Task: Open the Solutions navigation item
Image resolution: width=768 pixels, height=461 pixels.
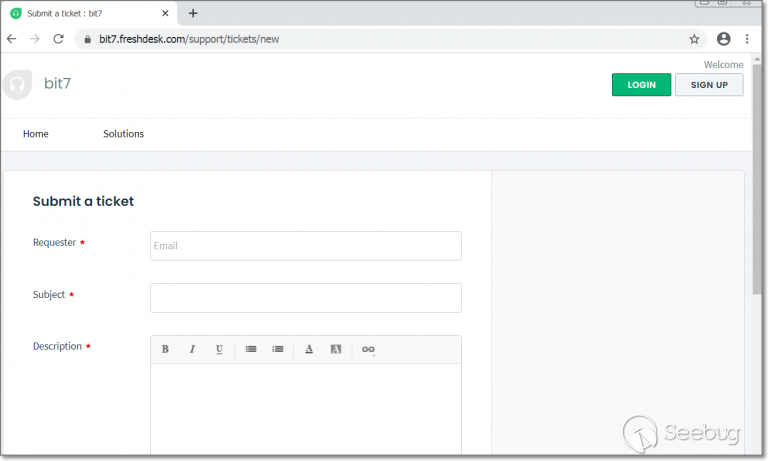Action: 123,134
